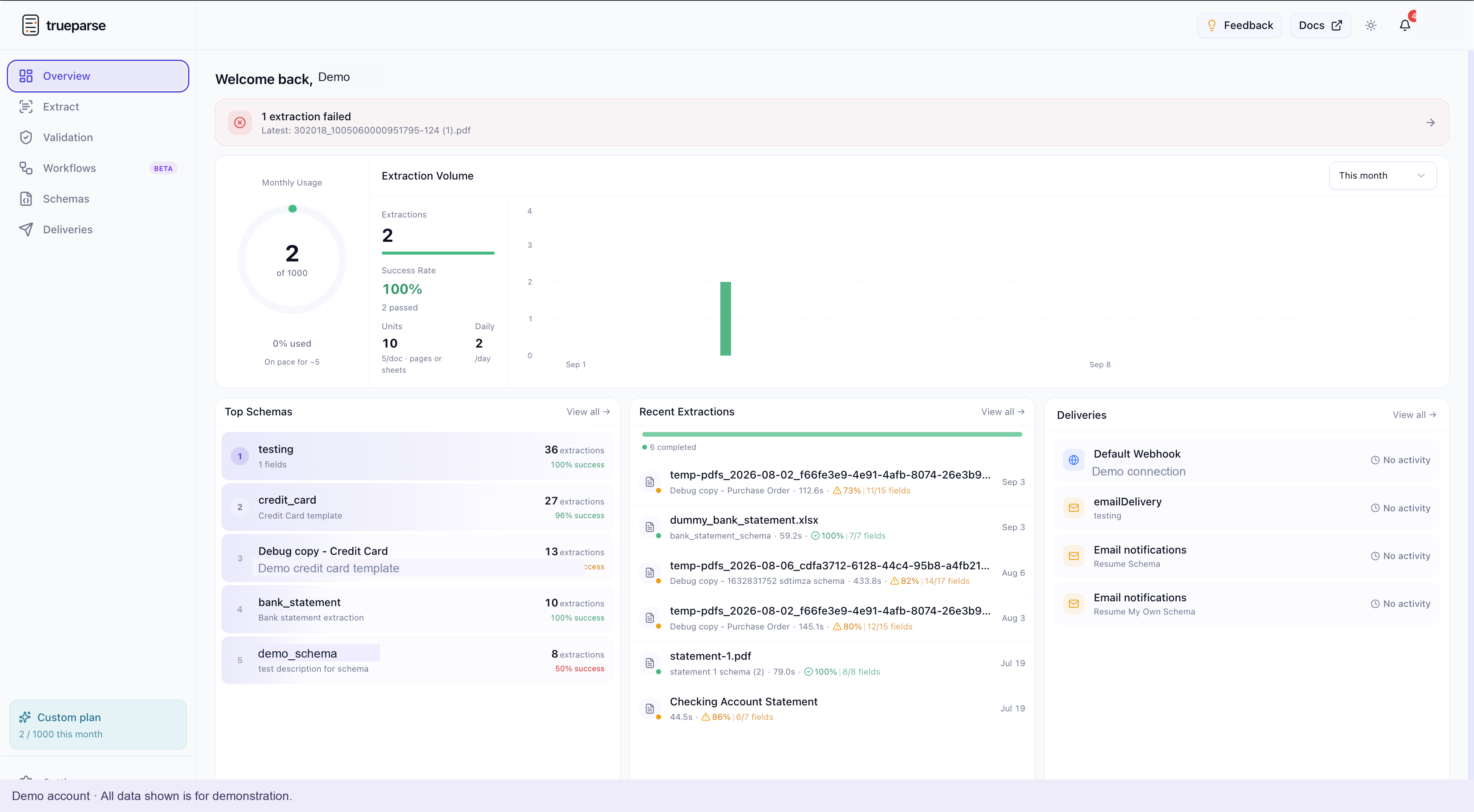Open dummy_bank_statement.xlsx extraction

click(832, 527)
